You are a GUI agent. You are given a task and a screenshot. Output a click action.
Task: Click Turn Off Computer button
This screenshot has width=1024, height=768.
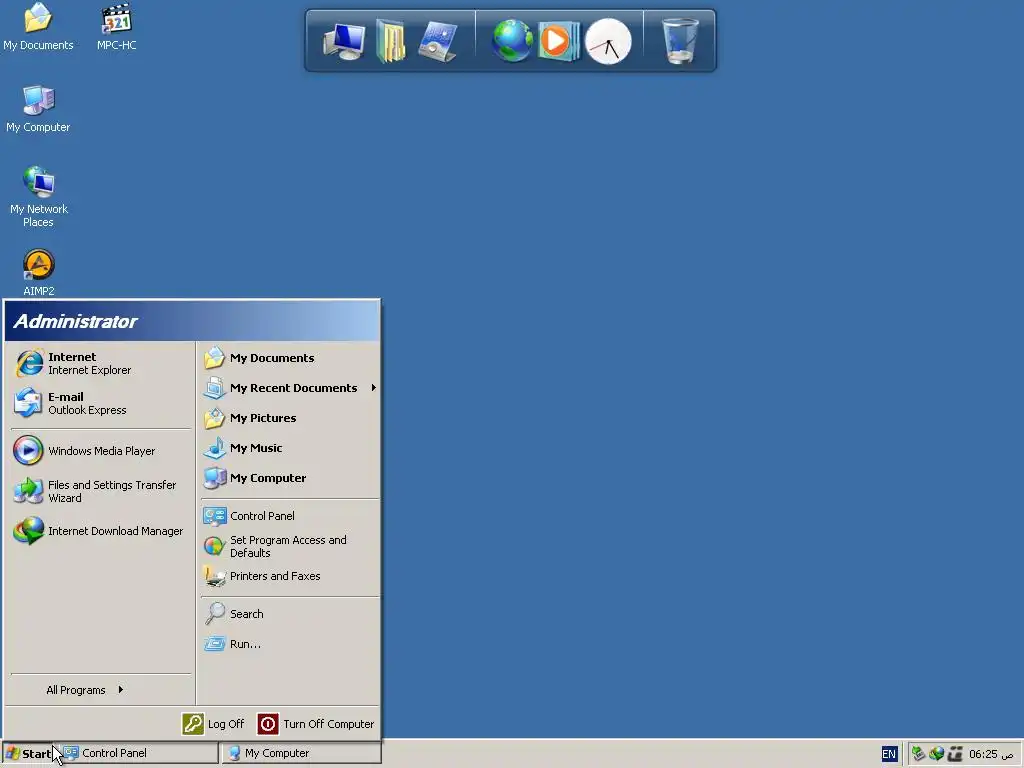coord(316,724)
